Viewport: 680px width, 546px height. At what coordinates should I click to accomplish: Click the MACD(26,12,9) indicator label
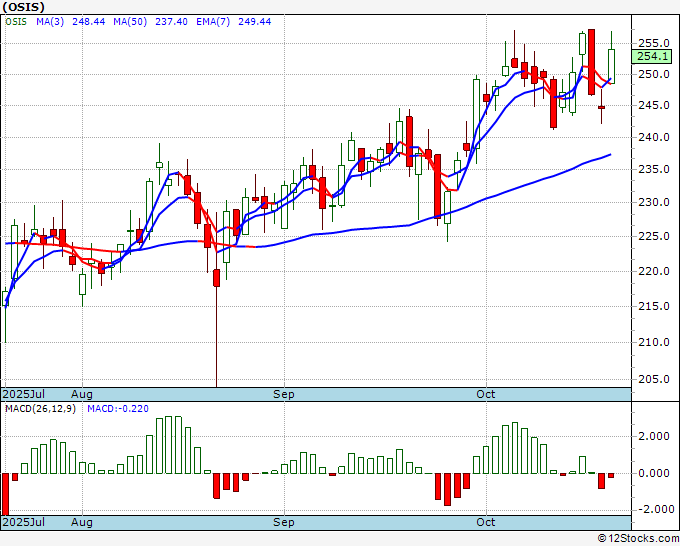pos(40,409)
